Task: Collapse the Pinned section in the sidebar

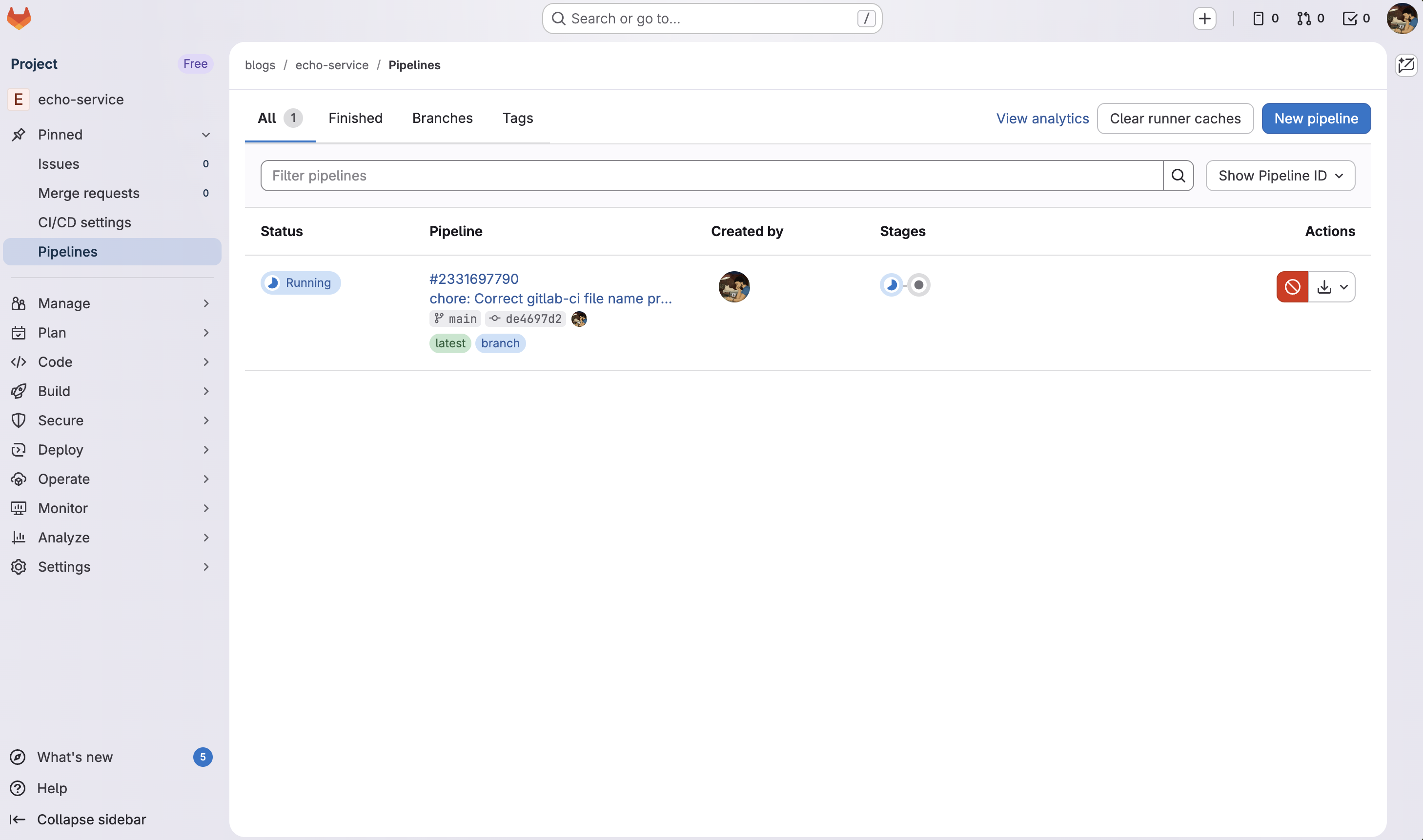Action: click(205, 135)
